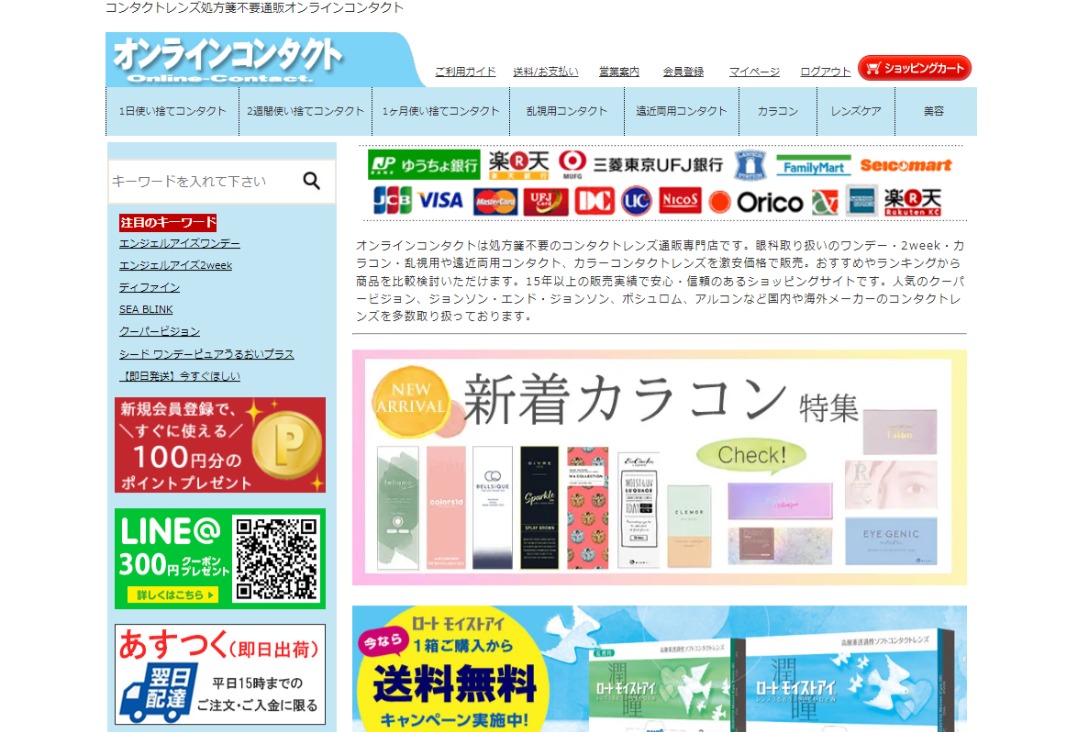Screen dimensions: 1089x732
Task: Click the Seicomart logo
Action: tap(906, 165)
